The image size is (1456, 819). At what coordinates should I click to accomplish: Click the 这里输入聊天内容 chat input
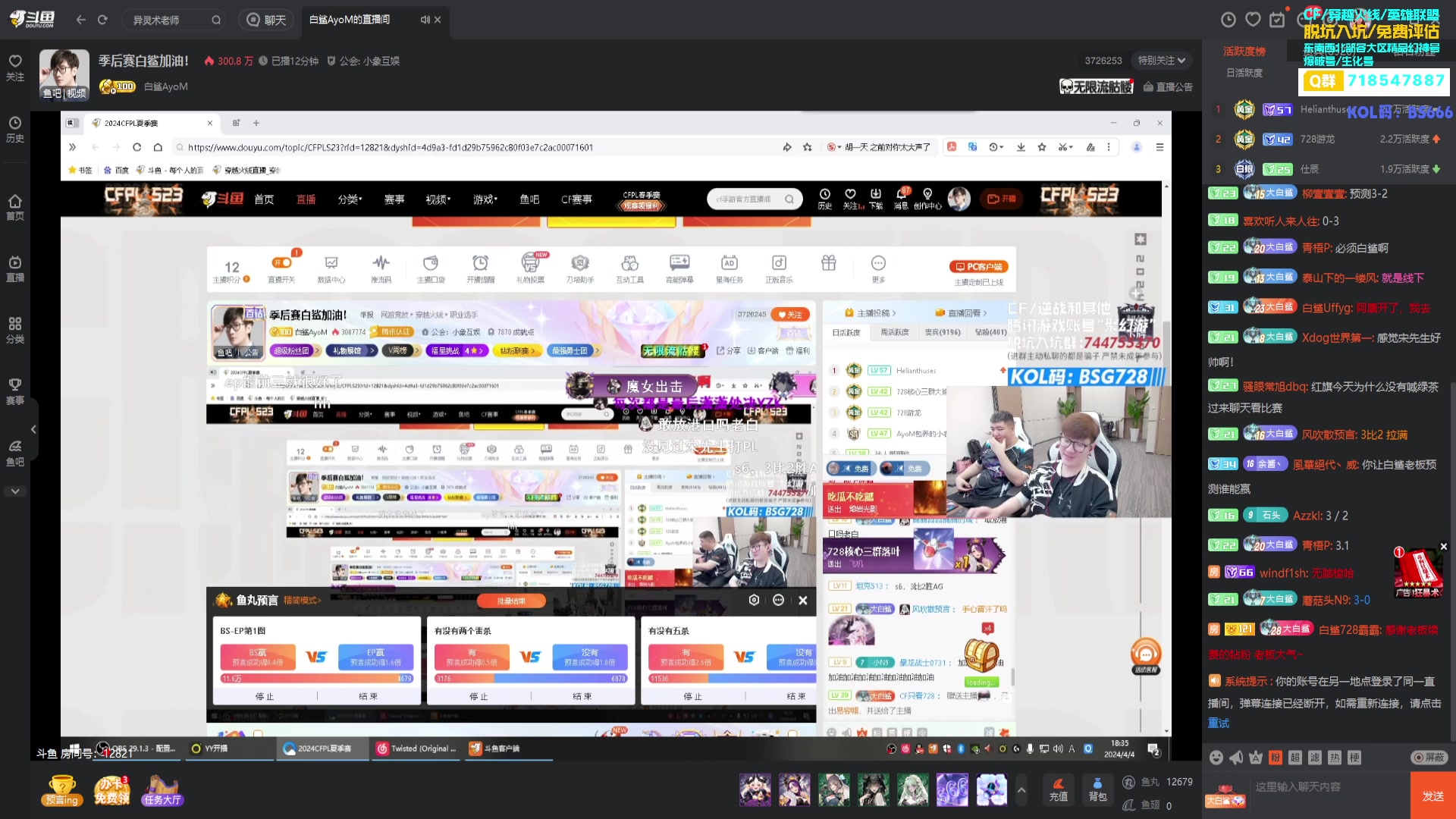point(1329,787)
